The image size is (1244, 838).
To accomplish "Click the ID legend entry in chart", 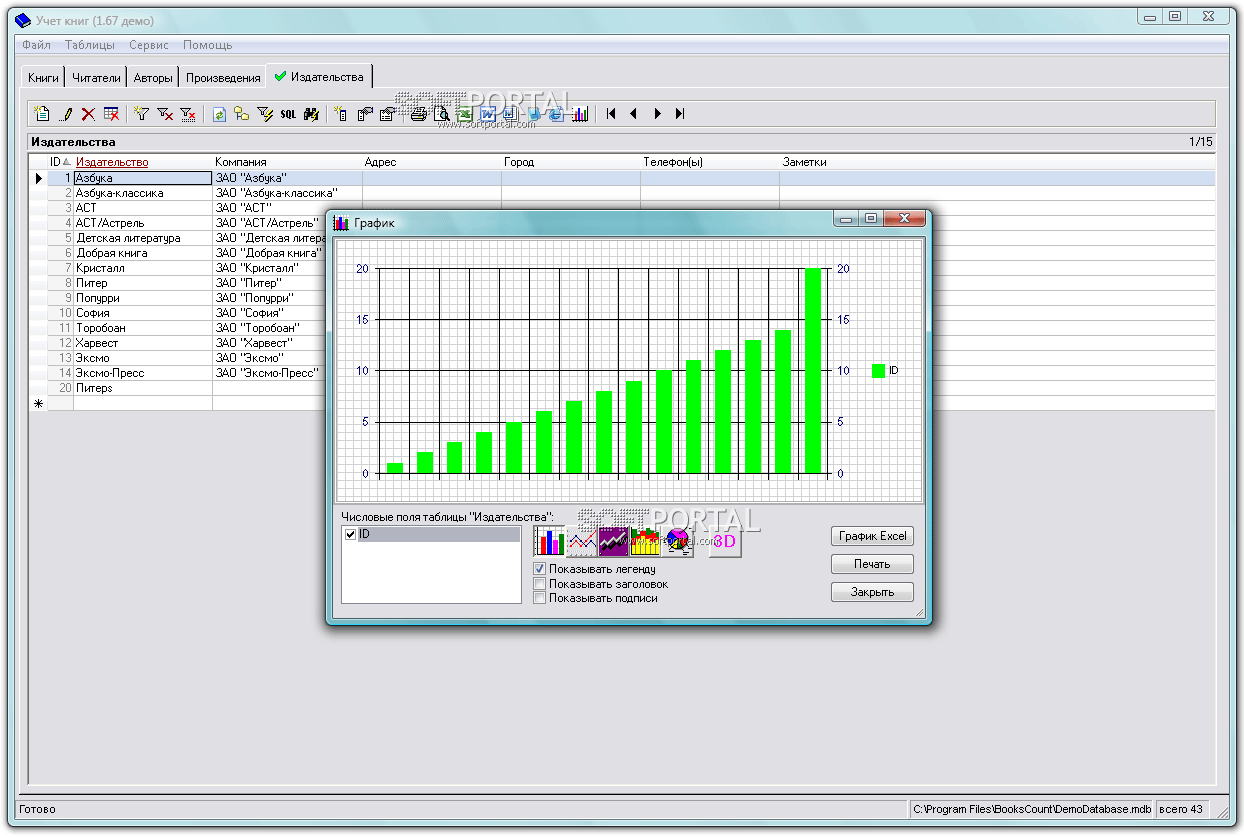I will pos(885,370).
